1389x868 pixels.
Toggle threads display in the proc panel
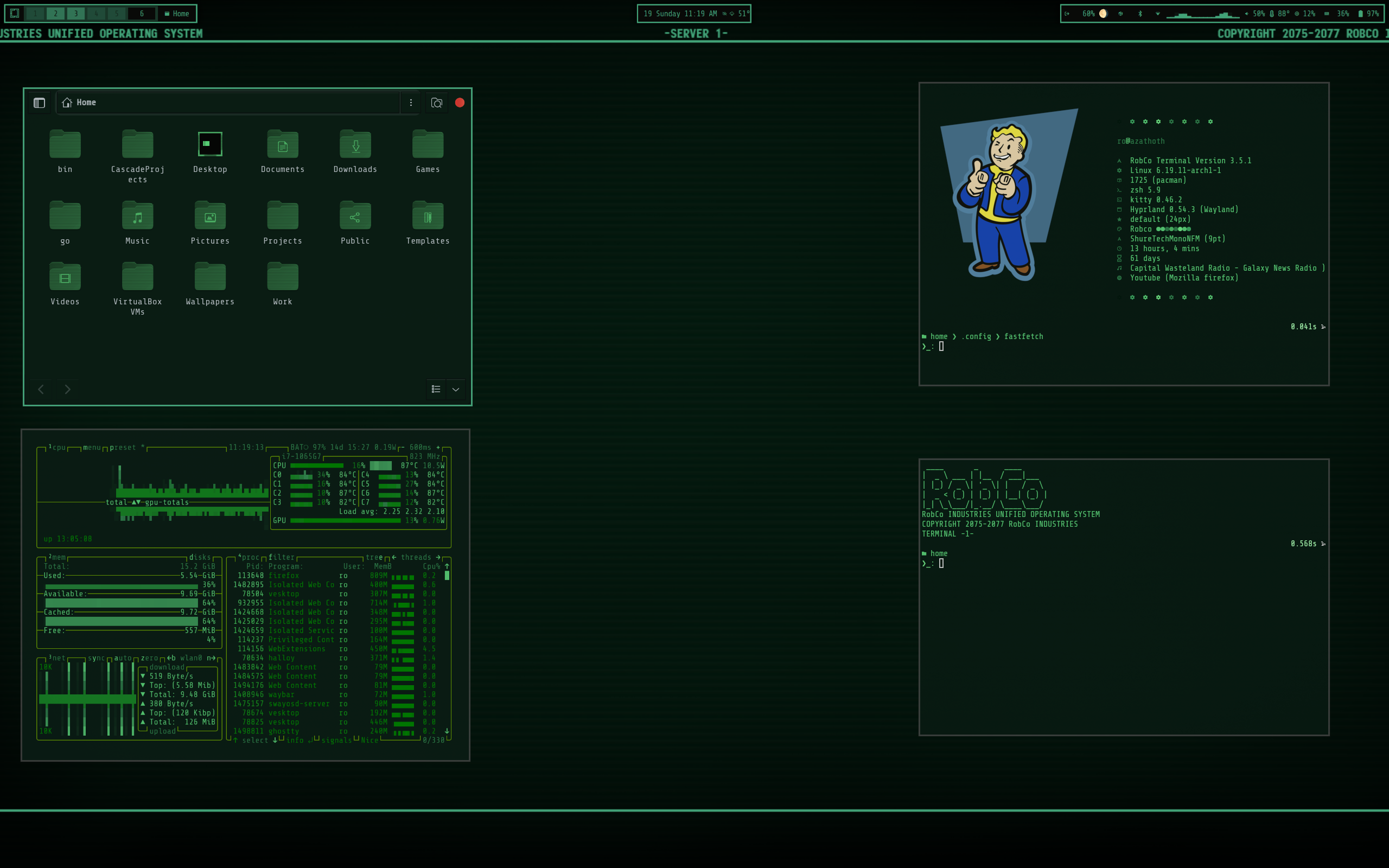tap(417, 557)
